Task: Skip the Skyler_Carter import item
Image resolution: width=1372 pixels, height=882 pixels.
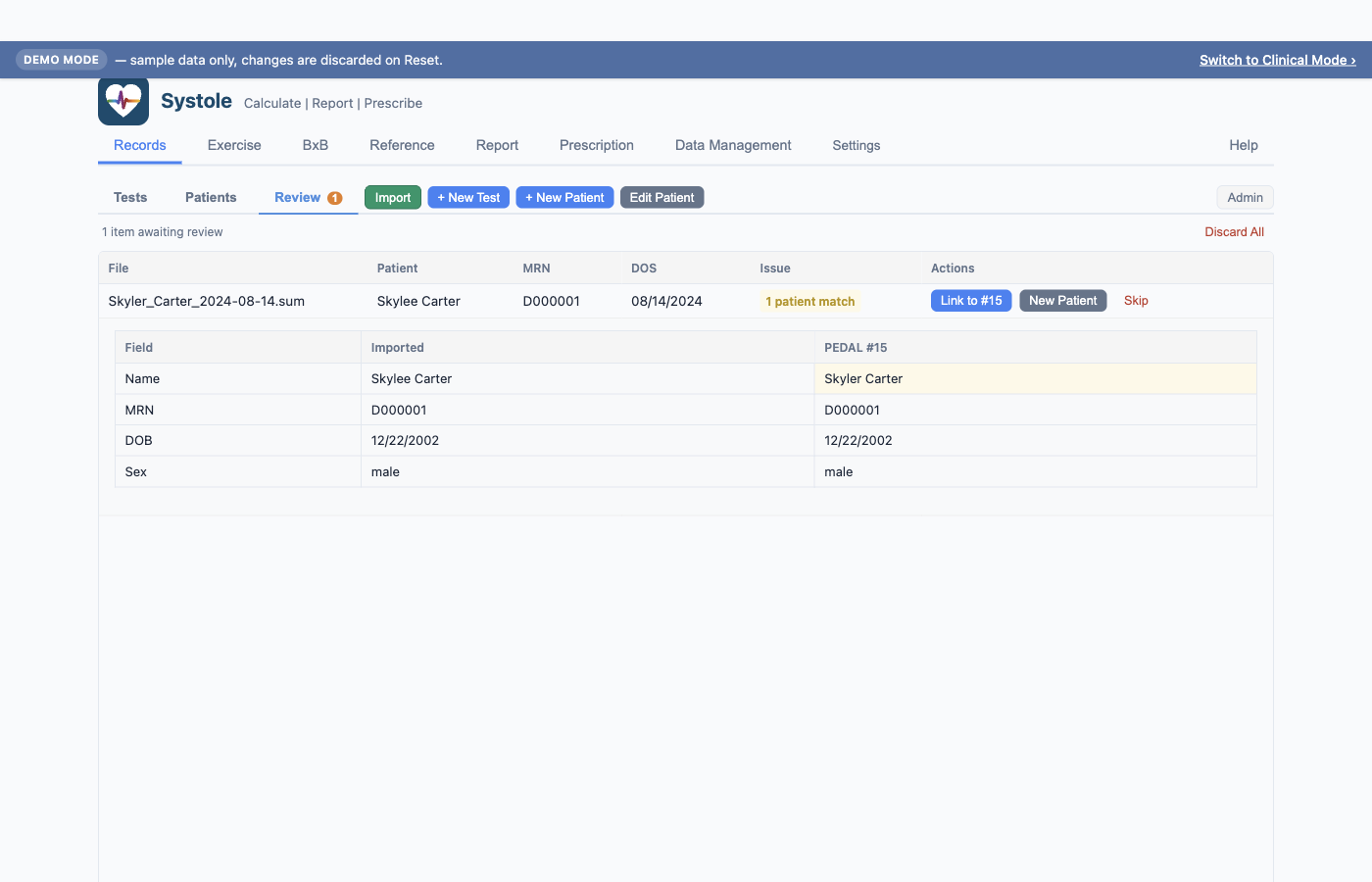Action: [1136, 301]
